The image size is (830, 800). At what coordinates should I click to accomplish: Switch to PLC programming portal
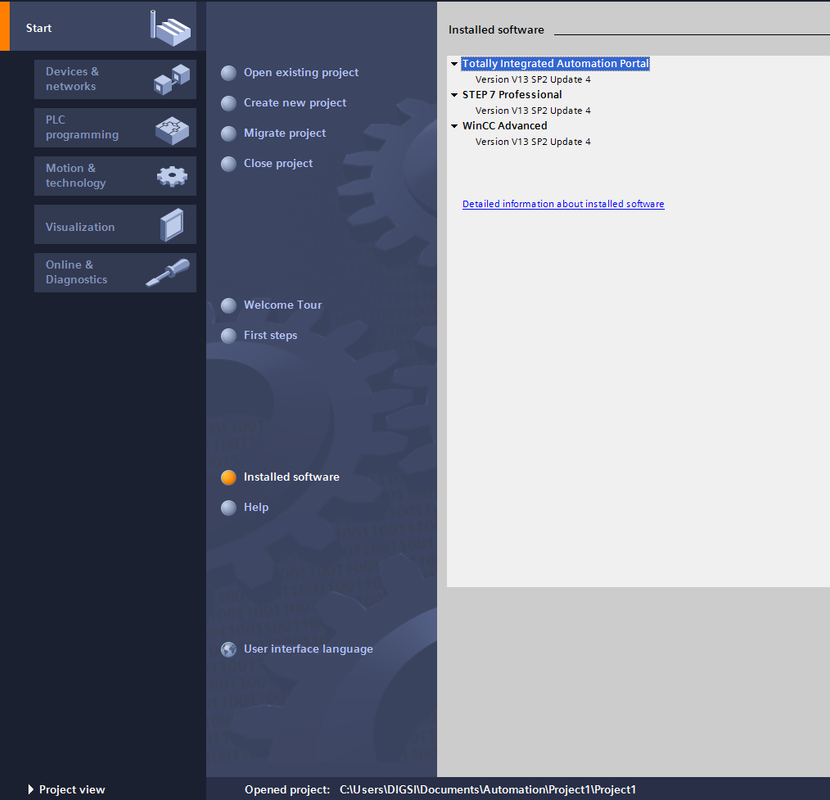click(x=115, y=128)
